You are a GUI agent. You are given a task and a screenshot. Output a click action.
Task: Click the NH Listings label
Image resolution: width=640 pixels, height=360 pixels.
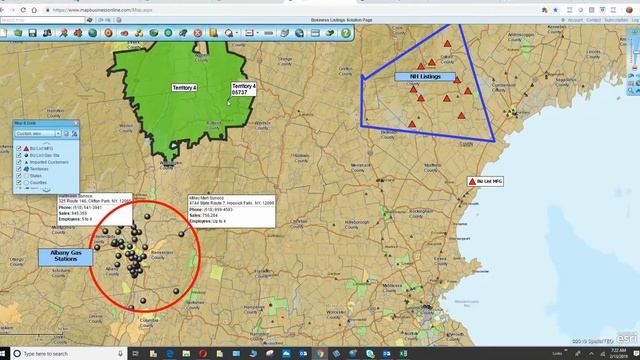(x=425, y=76)
